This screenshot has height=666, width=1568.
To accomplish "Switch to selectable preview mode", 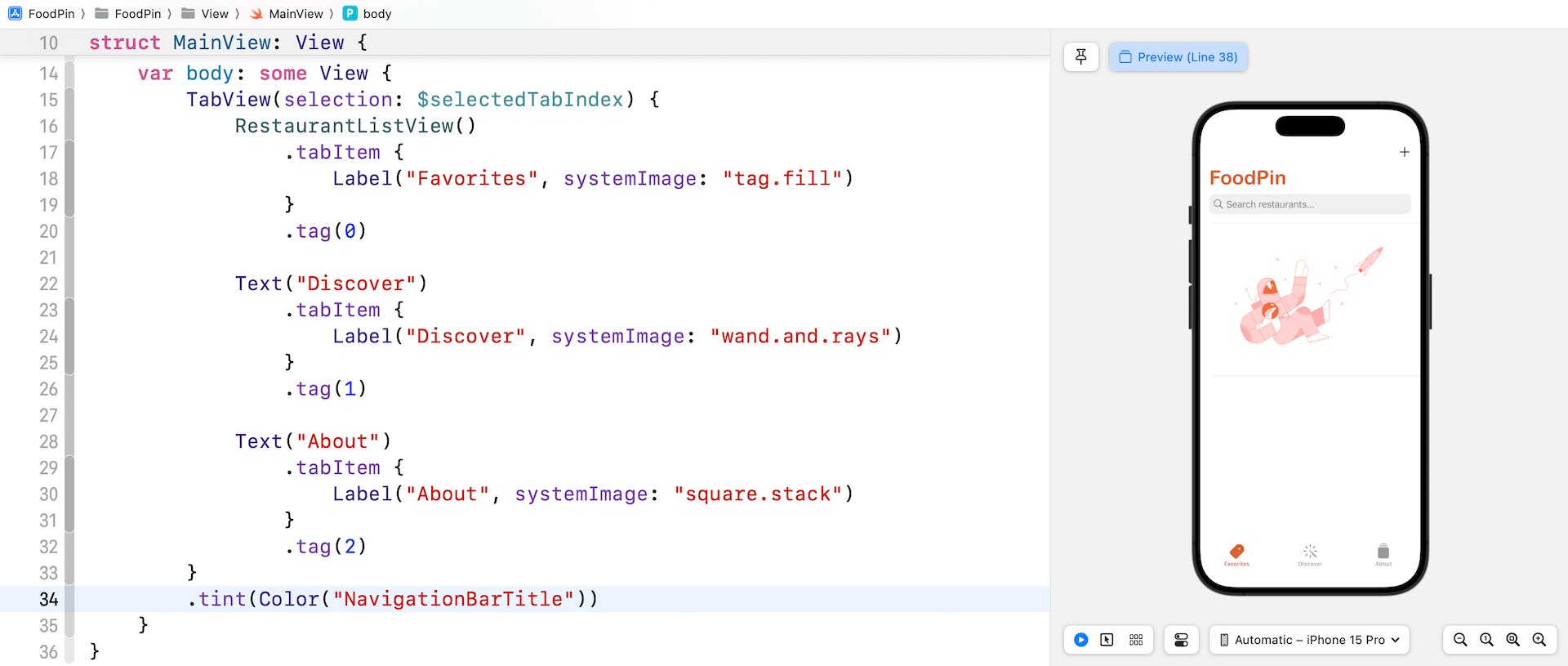I will (1107, 640).
